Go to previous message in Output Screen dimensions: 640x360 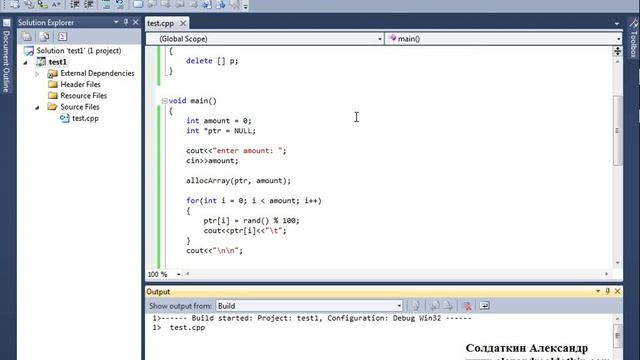[x=435, y=306]
